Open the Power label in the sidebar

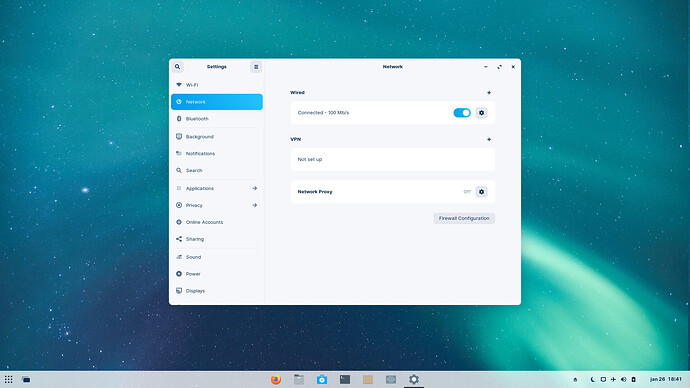pos(193,274)
